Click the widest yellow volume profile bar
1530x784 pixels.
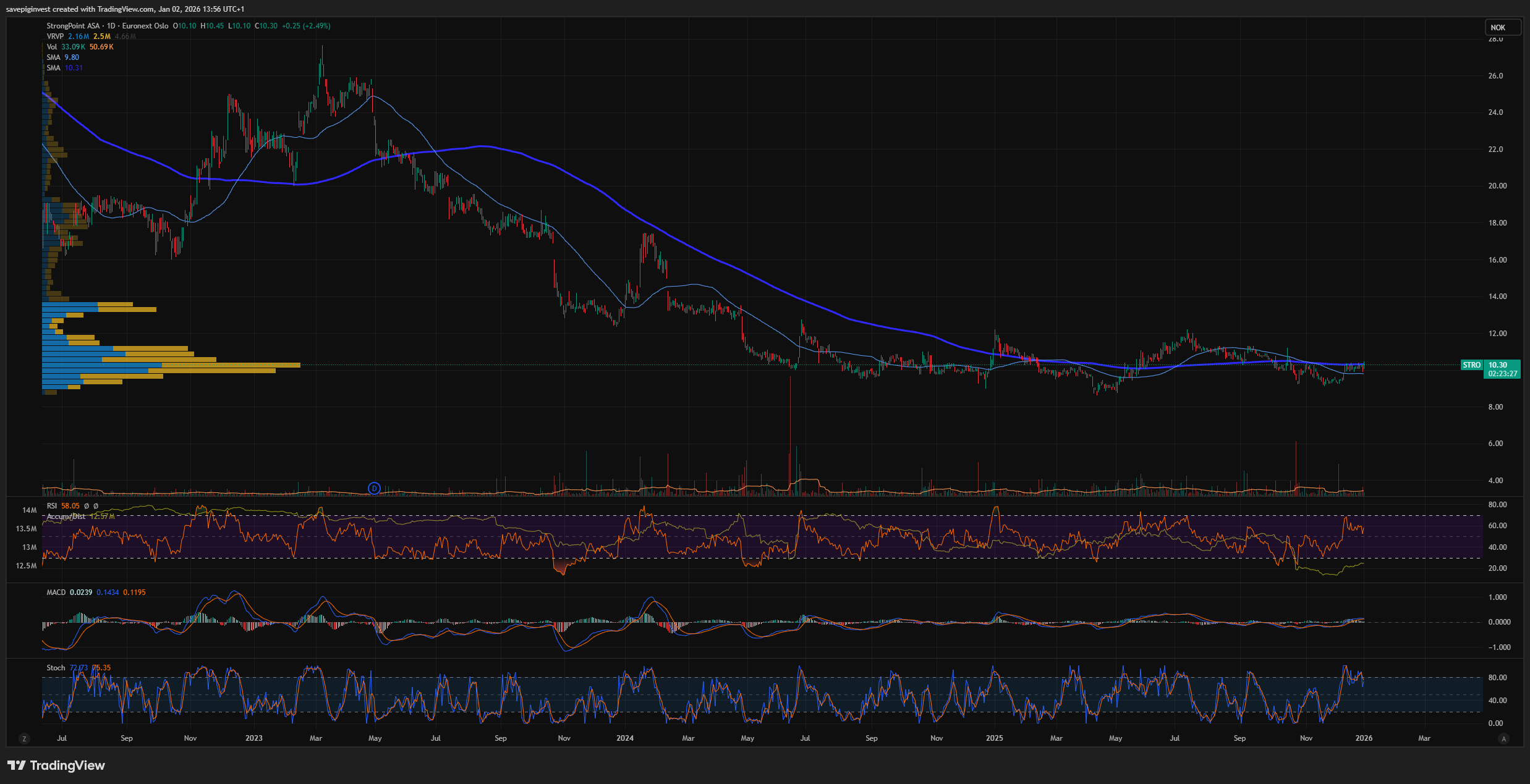(x=232, y=365)
